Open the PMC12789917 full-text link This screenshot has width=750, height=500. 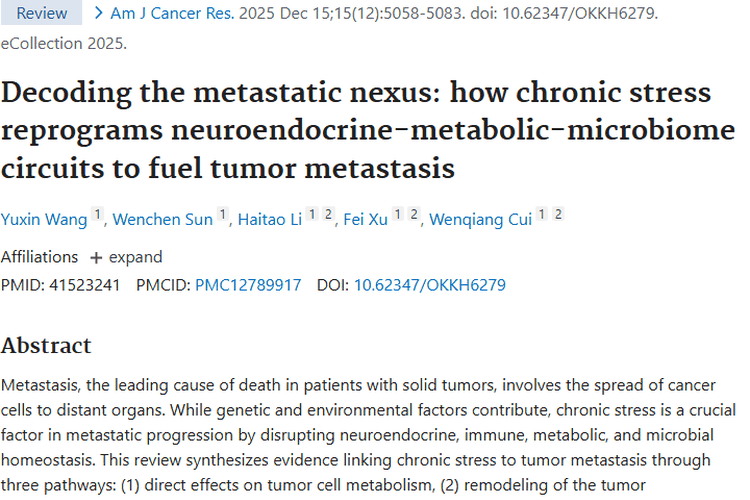pos(248,285)
